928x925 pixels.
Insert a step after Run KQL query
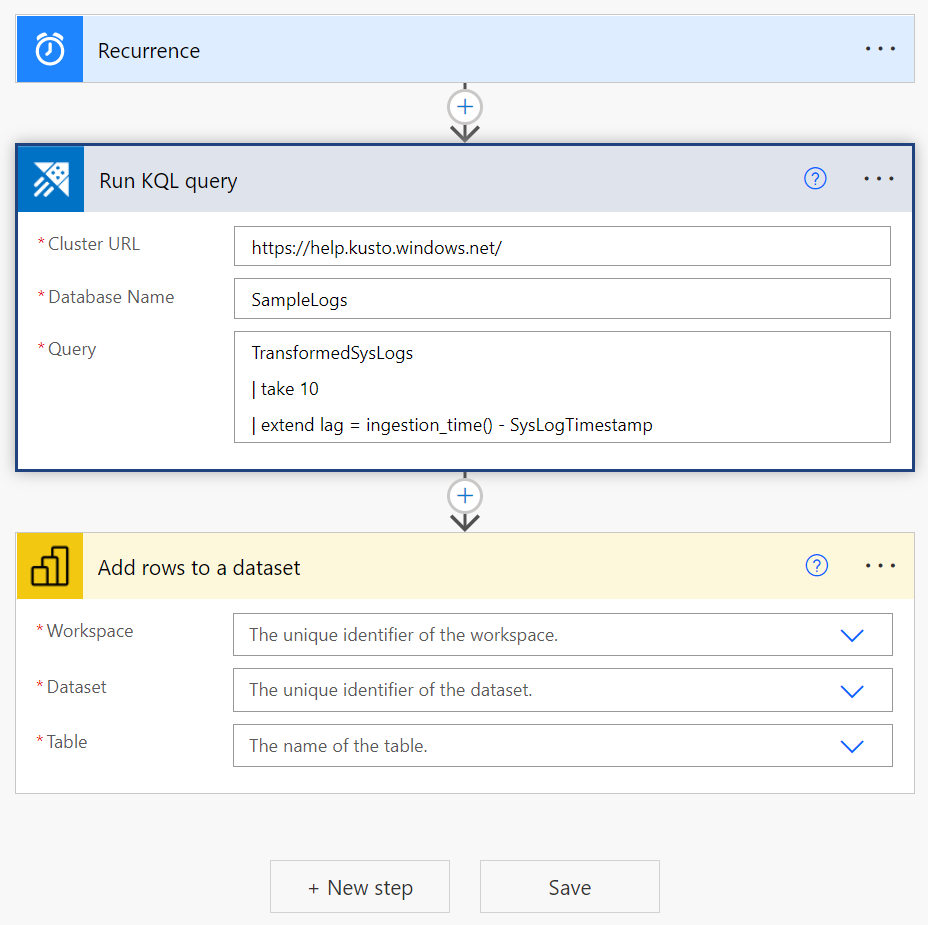tap(464, 495)
